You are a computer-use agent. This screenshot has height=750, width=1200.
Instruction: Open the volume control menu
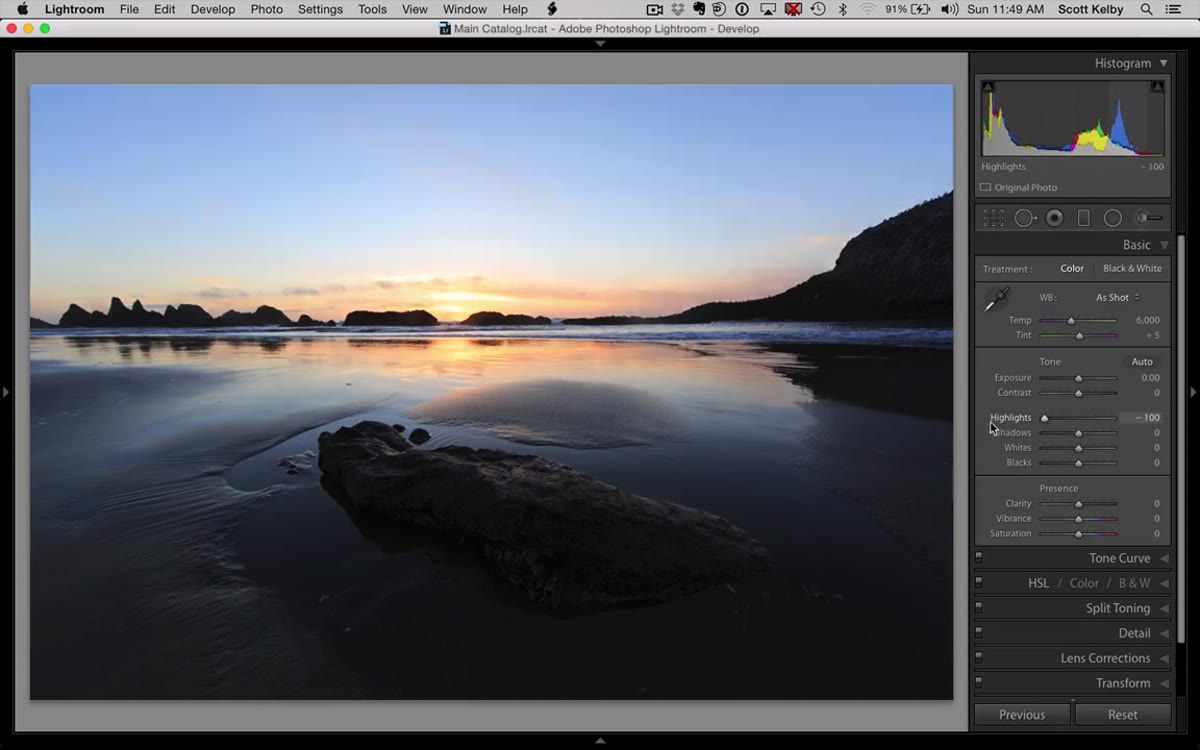coord(948,9)
